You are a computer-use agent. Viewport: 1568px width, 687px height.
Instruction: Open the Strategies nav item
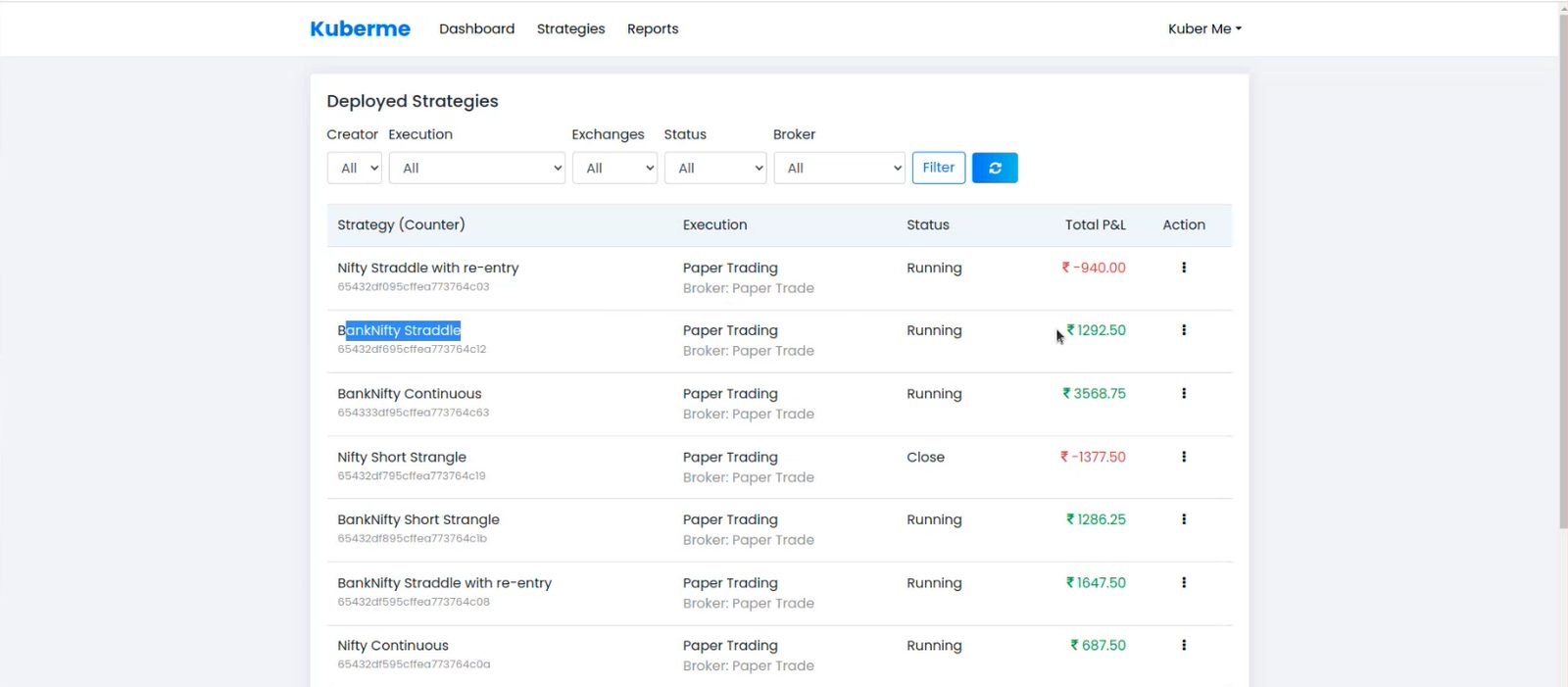(x=570, y=28)
